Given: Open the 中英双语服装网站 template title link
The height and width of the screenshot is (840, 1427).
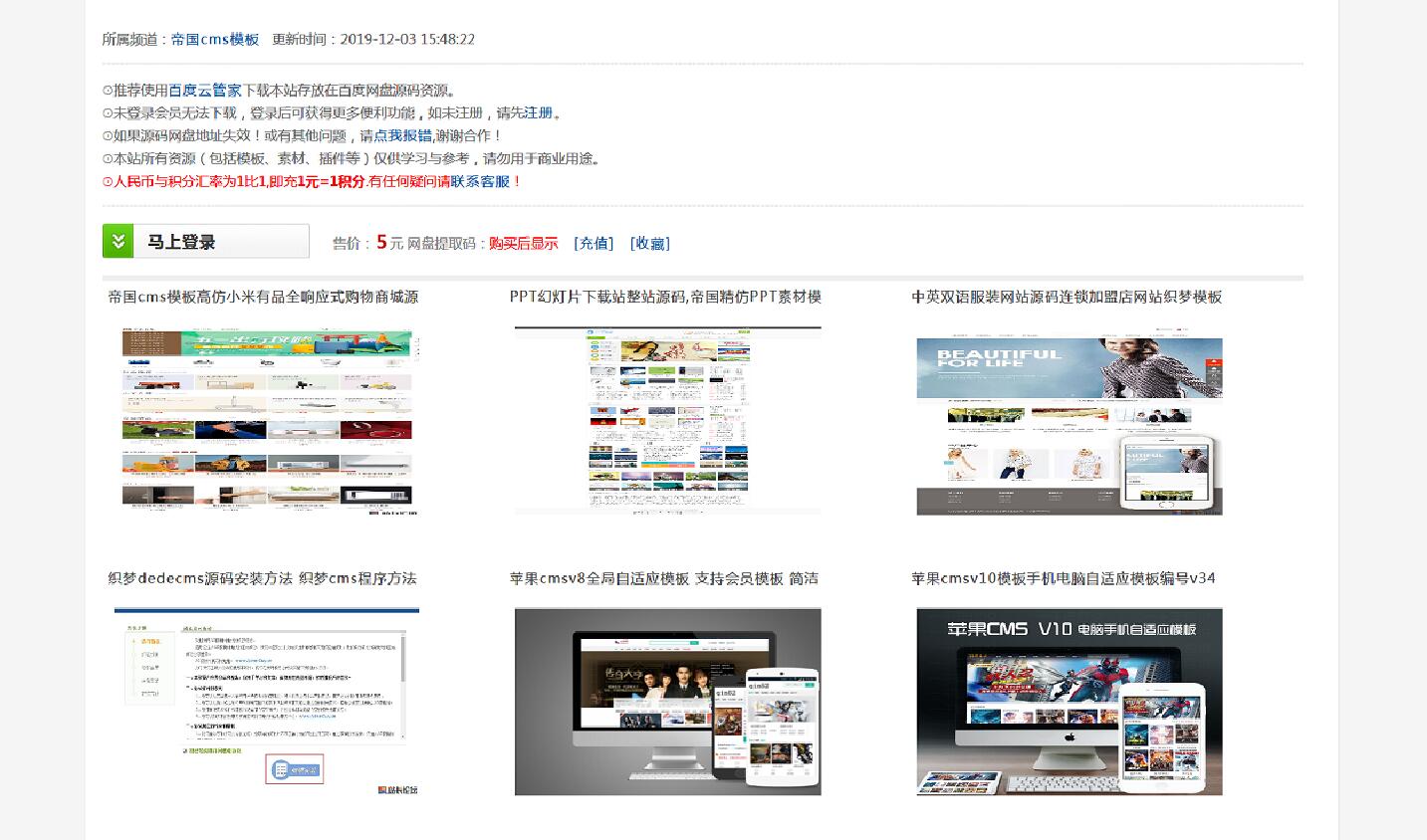Looking at the screenshot, I should (x=1067, y=297).
